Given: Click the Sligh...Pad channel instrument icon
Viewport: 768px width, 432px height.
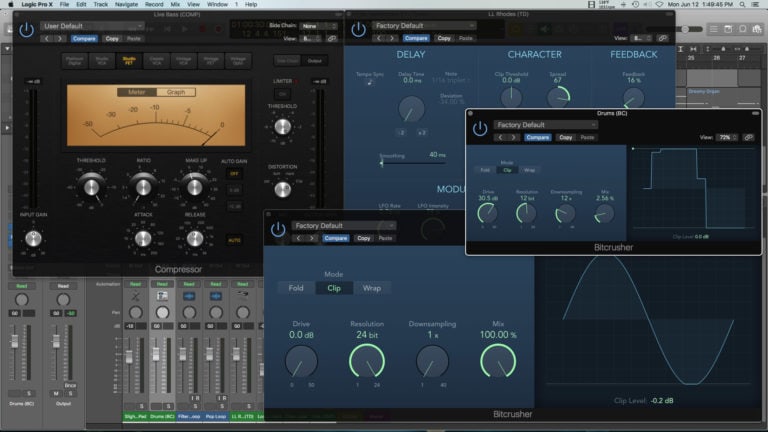Looking at the screenshot, I should (136, 296).
